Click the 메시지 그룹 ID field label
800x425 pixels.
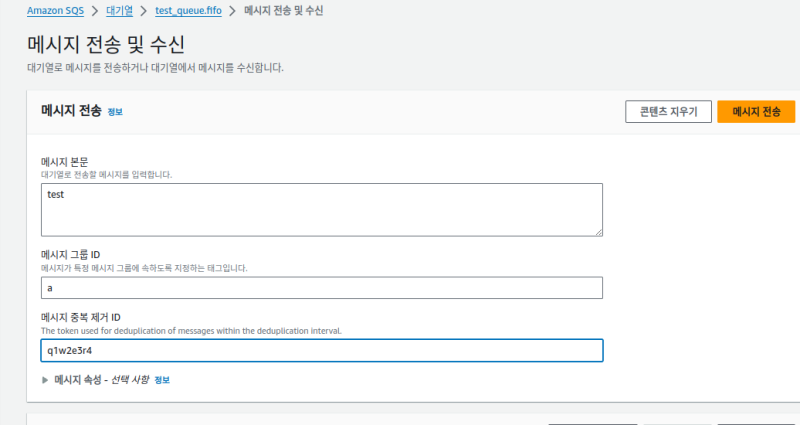tap(77, 255)
